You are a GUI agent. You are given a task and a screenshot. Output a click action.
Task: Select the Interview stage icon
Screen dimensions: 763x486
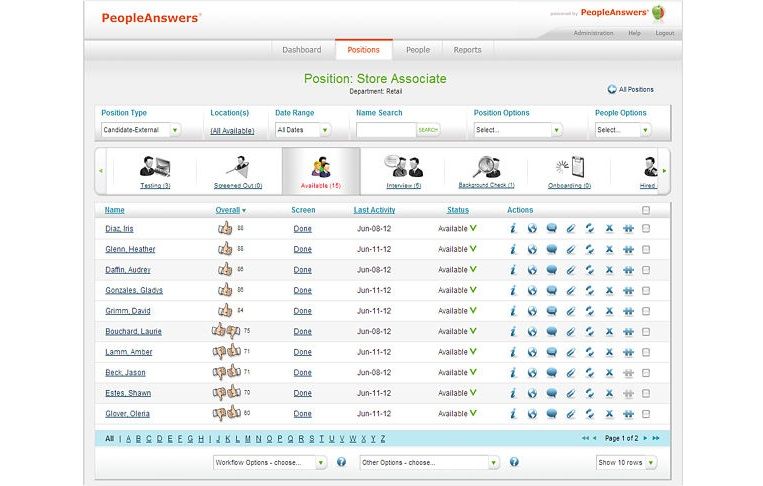(x=403, y=166)
